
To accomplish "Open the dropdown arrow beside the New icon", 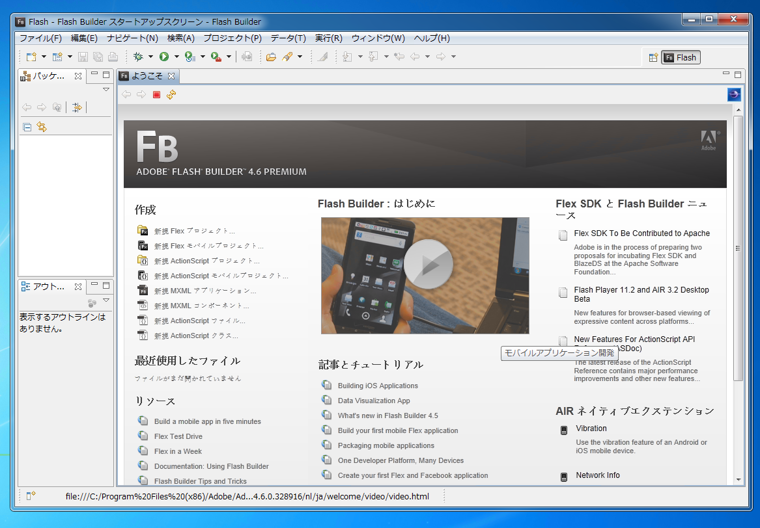I will click(44, 57).
